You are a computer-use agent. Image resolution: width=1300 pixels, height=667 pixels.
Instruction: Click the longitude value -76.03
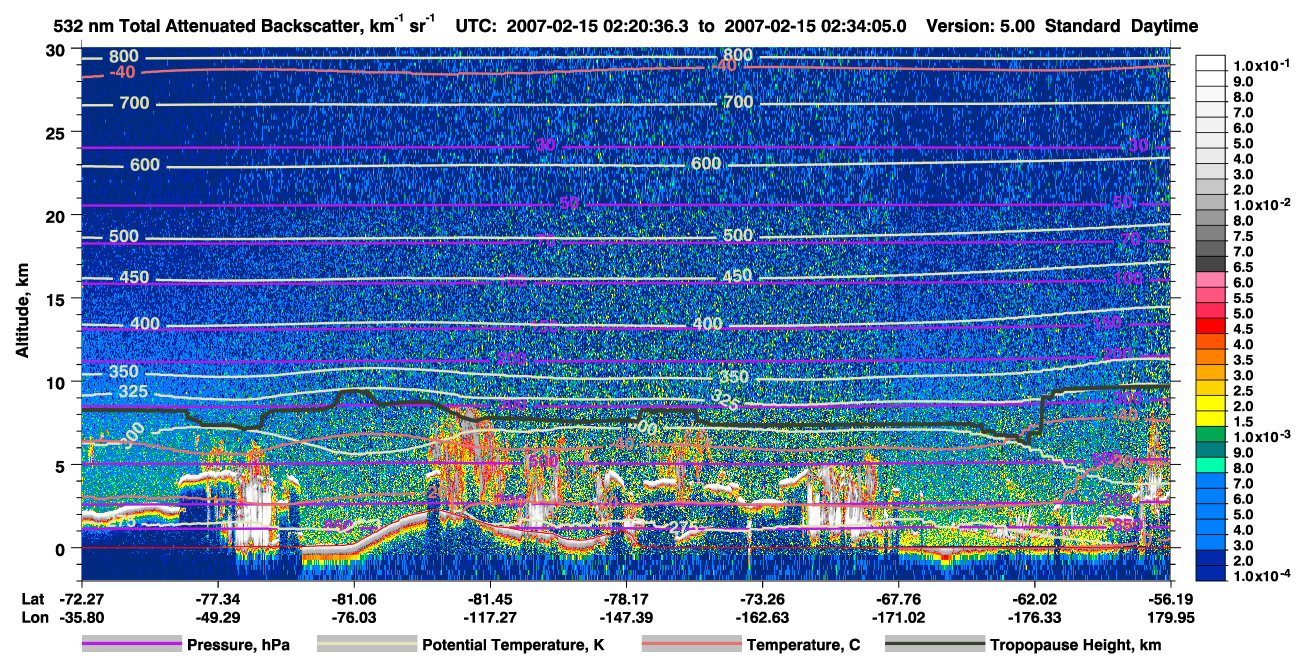pos(353,617)
